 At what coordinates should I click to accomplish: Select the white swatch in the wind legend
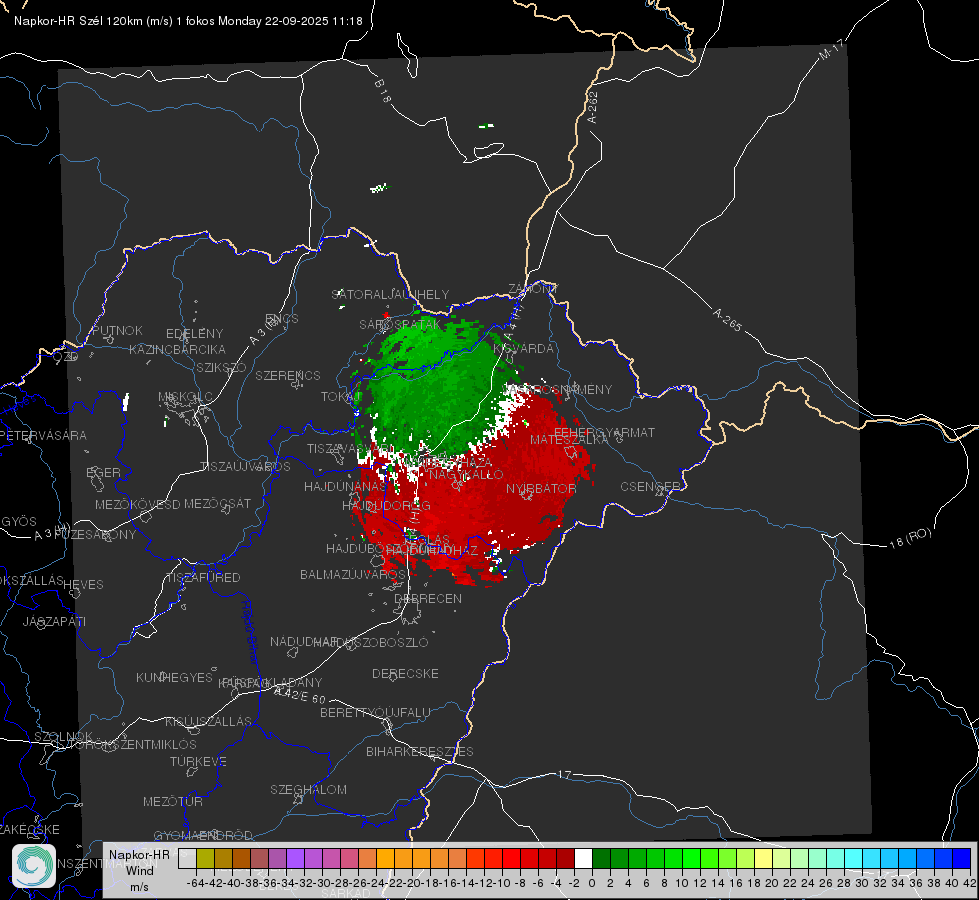tap(583, 859)
